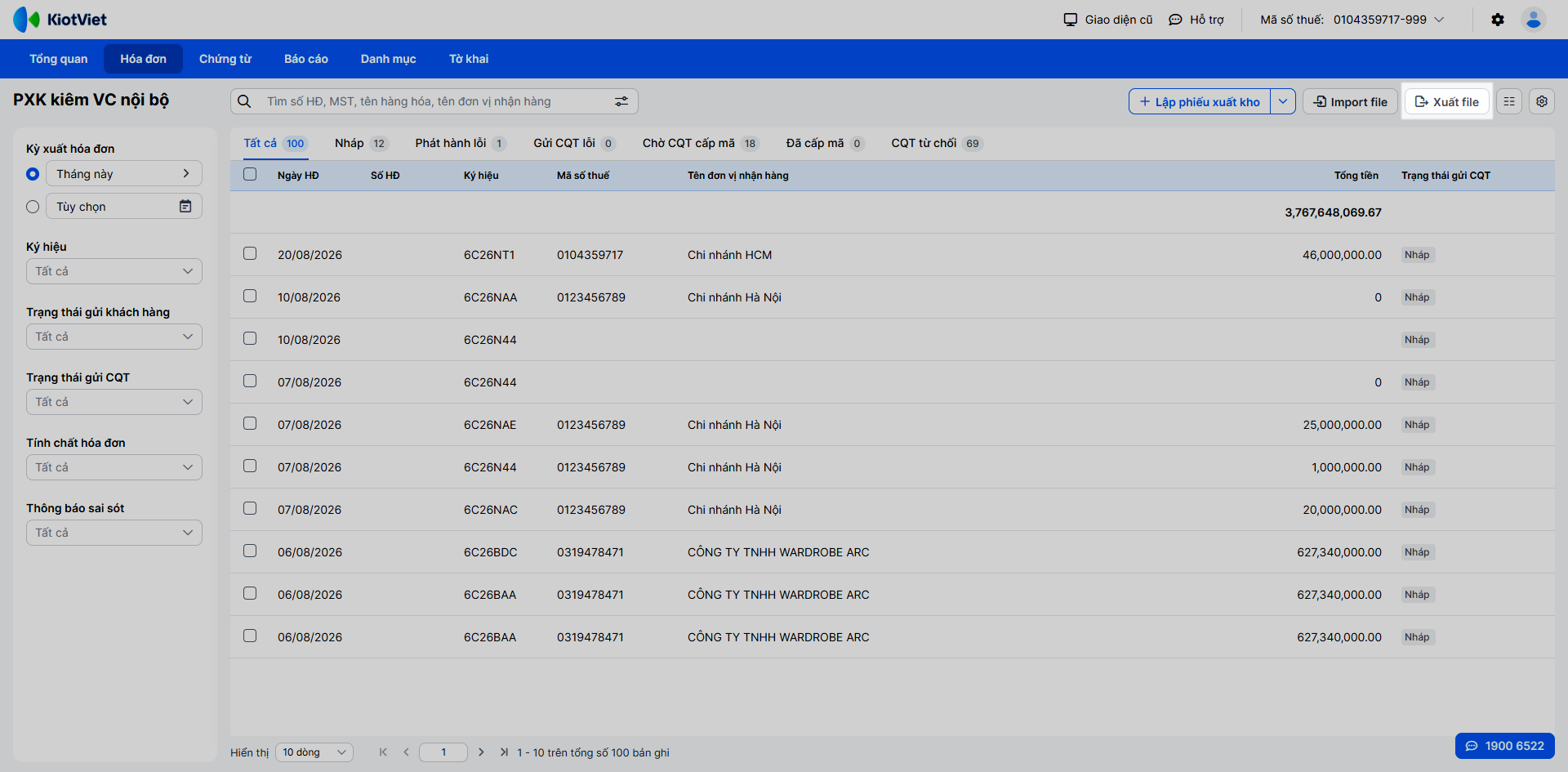The height and width of the screenshot is (772, 1568).
Task: Click the KiotViet logo
Action: pyautogui.click(x=60, y=20)
